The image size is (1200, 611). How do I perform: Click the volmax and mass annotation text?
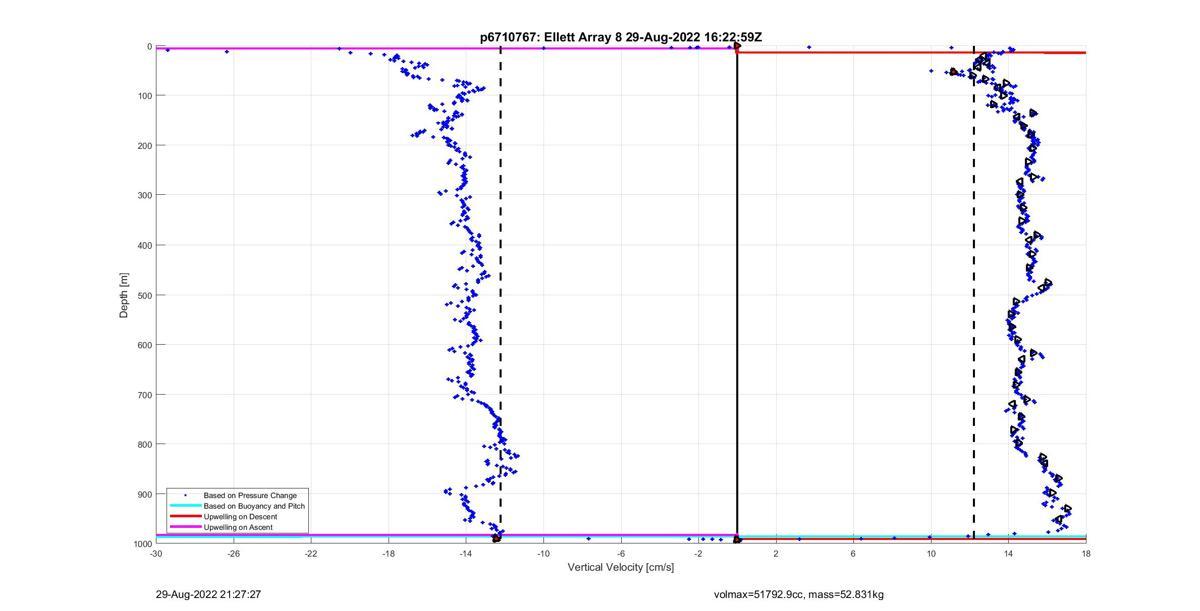[798, 595]
